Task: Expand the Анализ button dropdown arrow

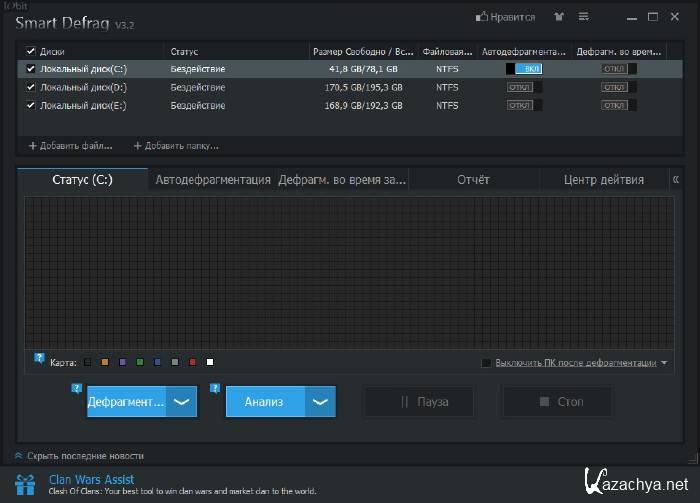Action: (x=320, y=402)
